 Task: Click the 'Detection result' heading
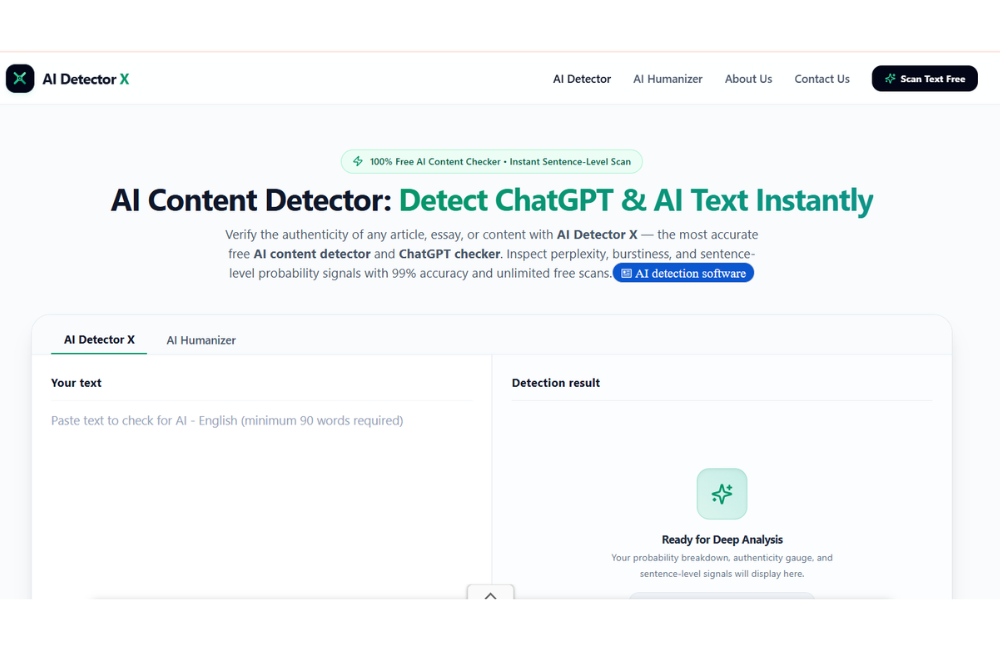tap(555, 383)
